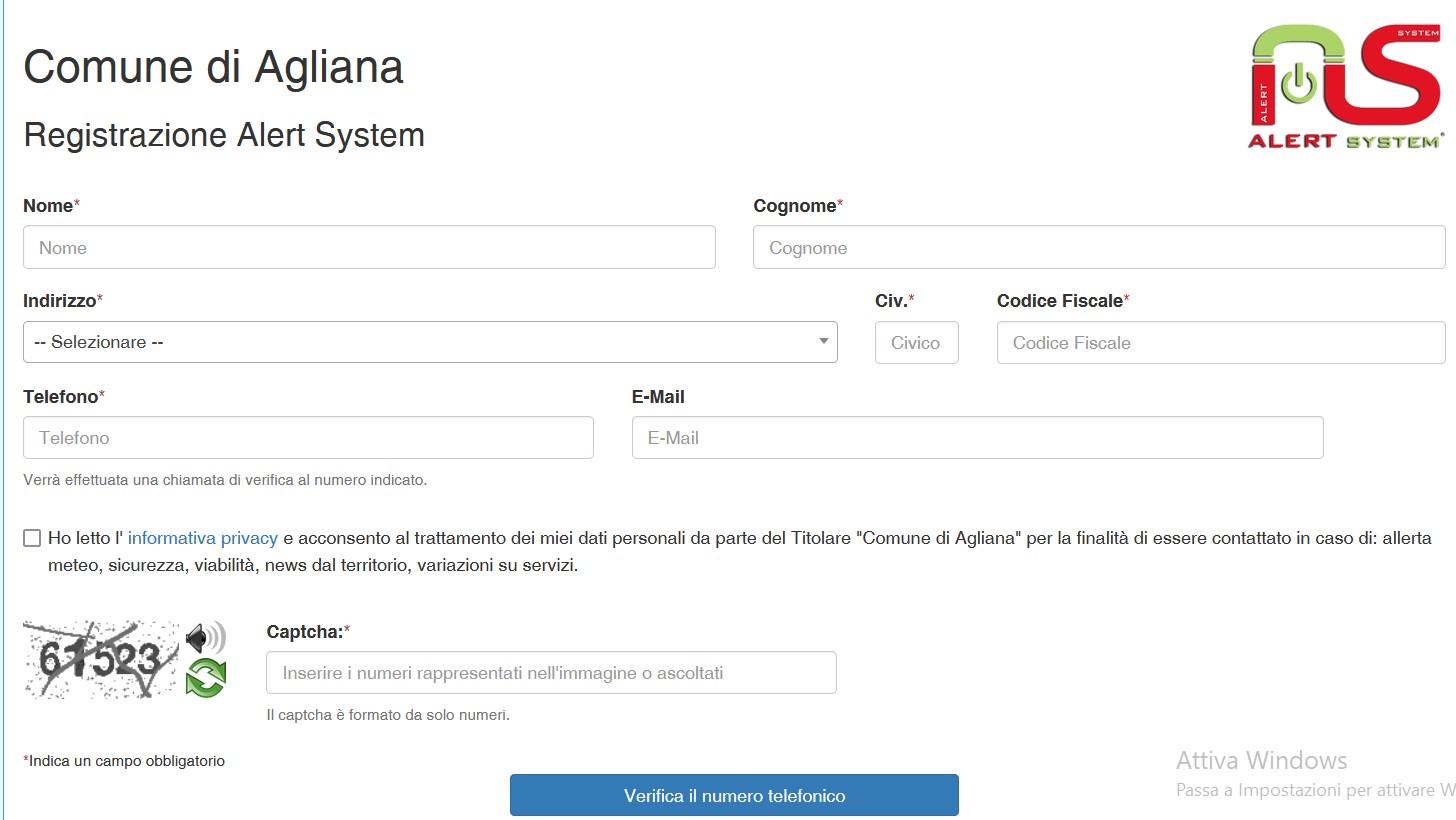Accept the privacy consent checkbox
This screenshot has height=820, width=1456.
(x=32, y=539)
